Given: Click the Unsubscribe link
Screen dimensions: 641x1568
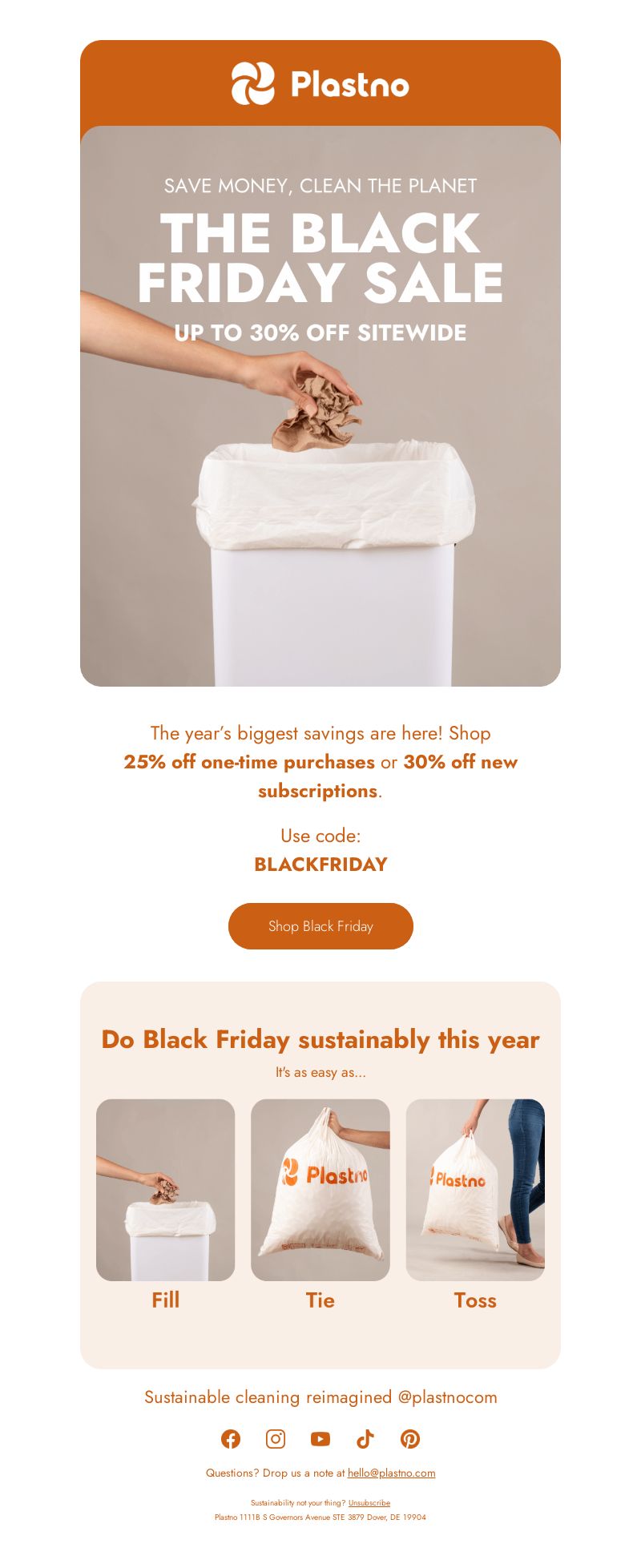Looking at the screenshot, I should point(369,1503).
